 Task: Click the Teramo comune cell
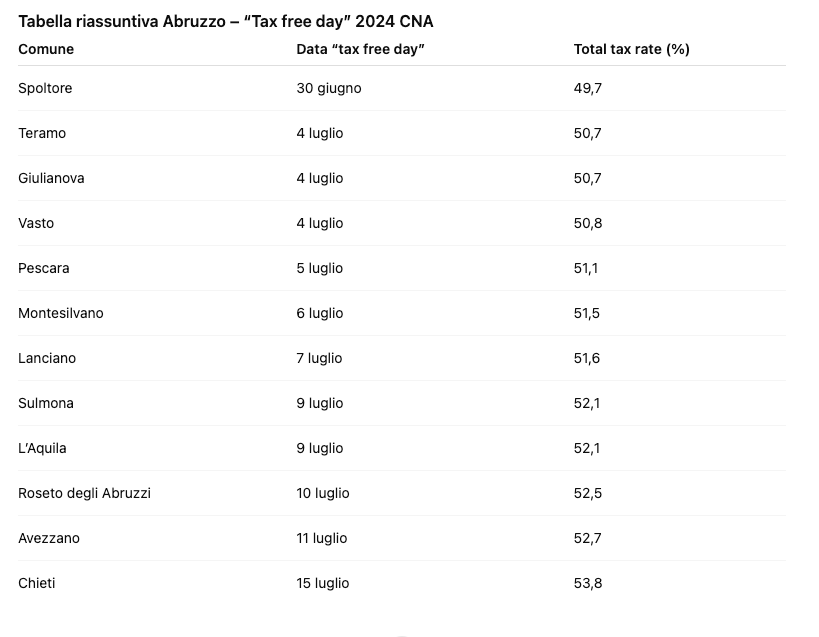click(x=42, y=133)
